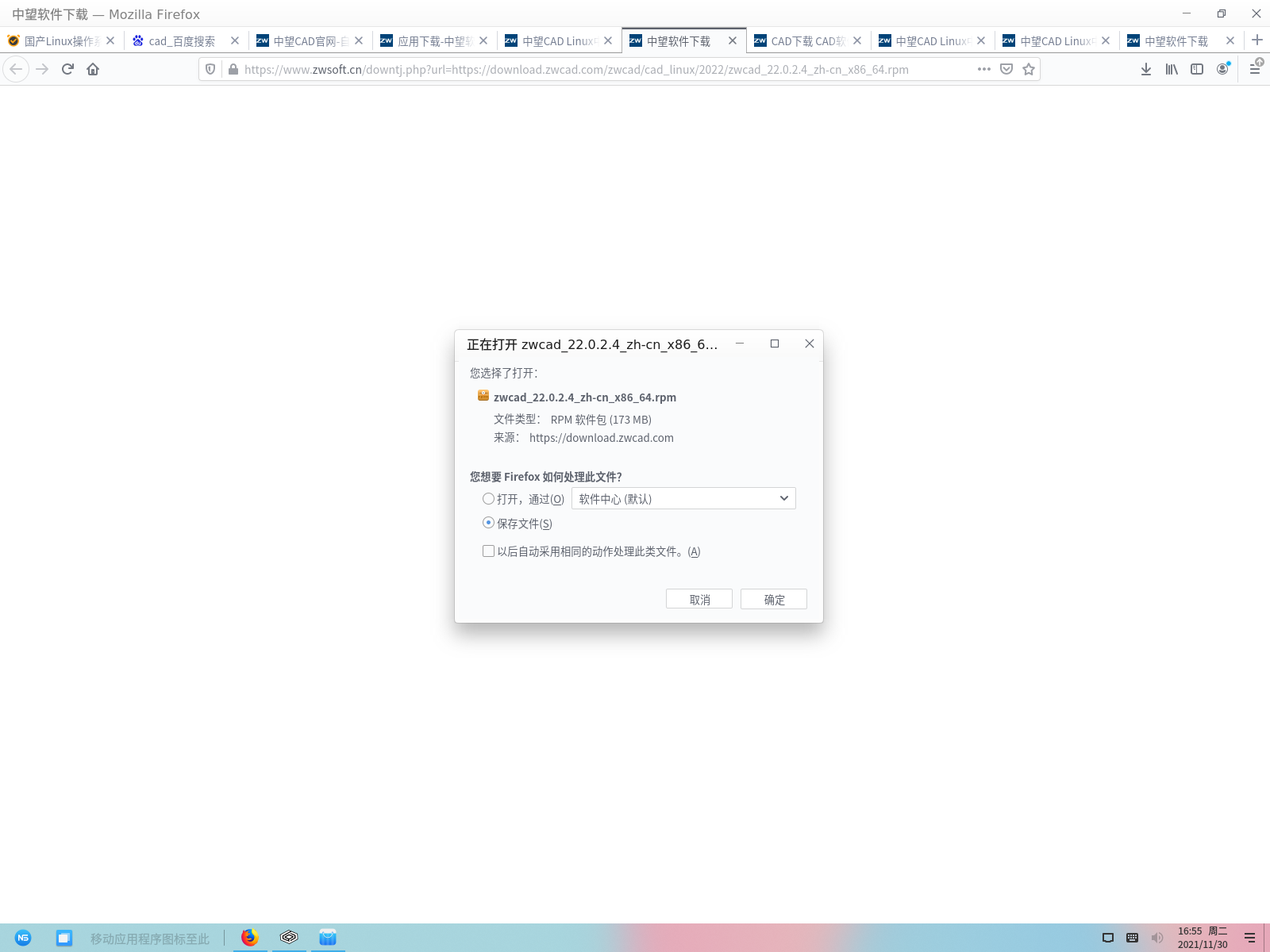Image resolution: width=1270 pixels, height=952 pixels.
Task: Open the software store taskbar icon
Action: 328,938
